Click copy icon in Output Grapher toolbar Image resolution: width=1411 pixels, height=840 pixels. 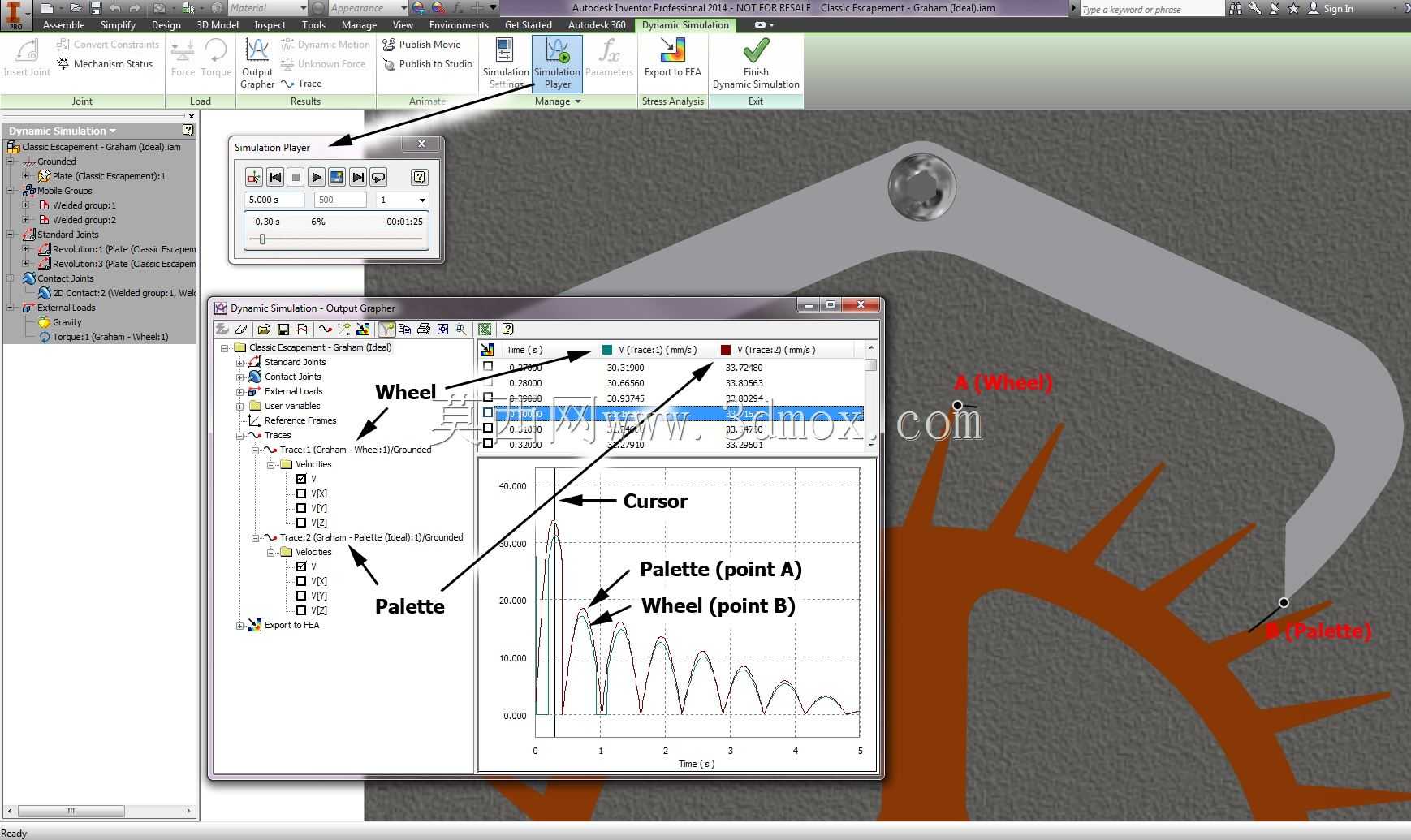tap(404, 330)
